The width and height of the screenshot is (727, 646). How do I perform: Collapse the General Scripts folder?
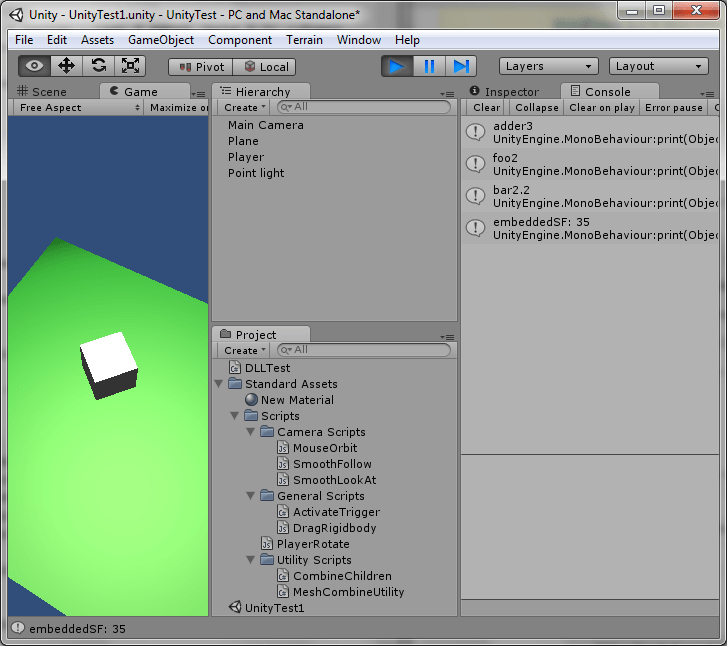(x=251, y=496)
